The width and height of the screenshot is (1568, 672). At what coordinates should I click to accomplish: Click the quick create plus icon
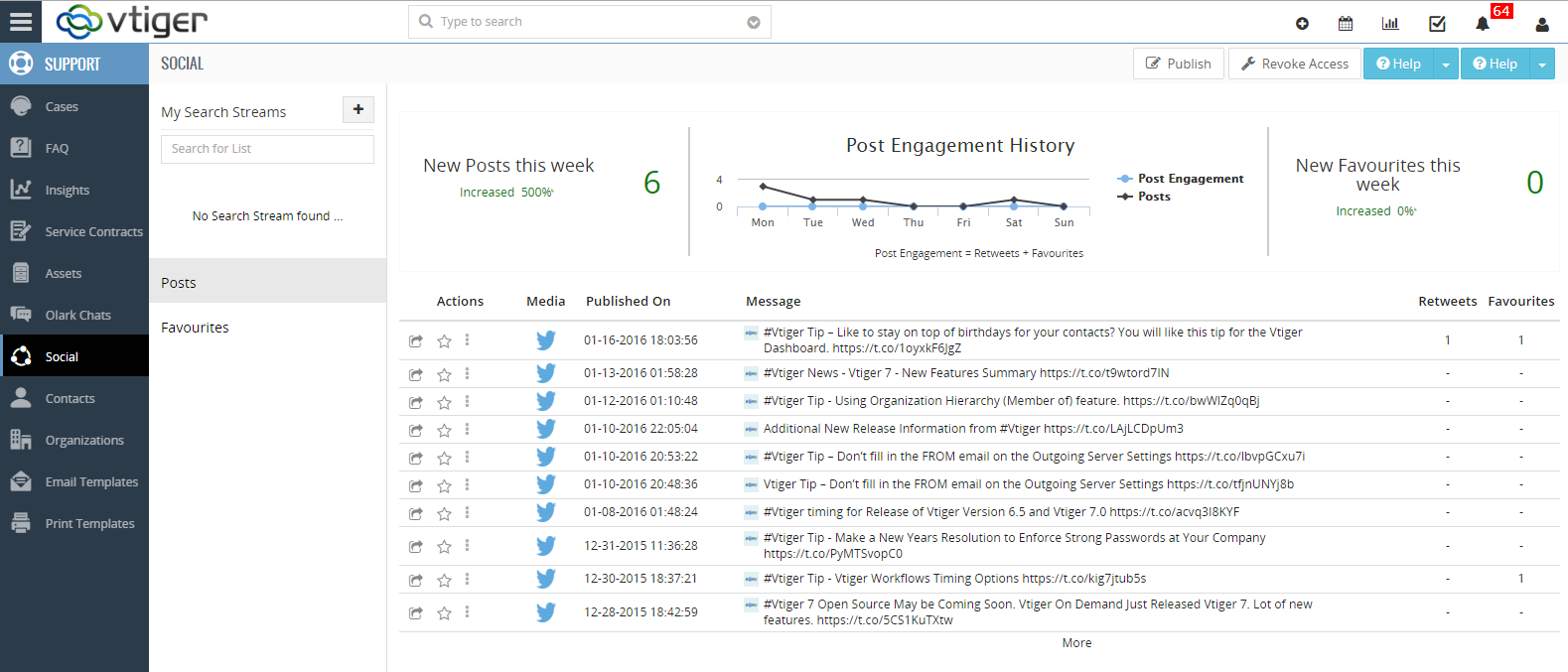(1302, 24)
